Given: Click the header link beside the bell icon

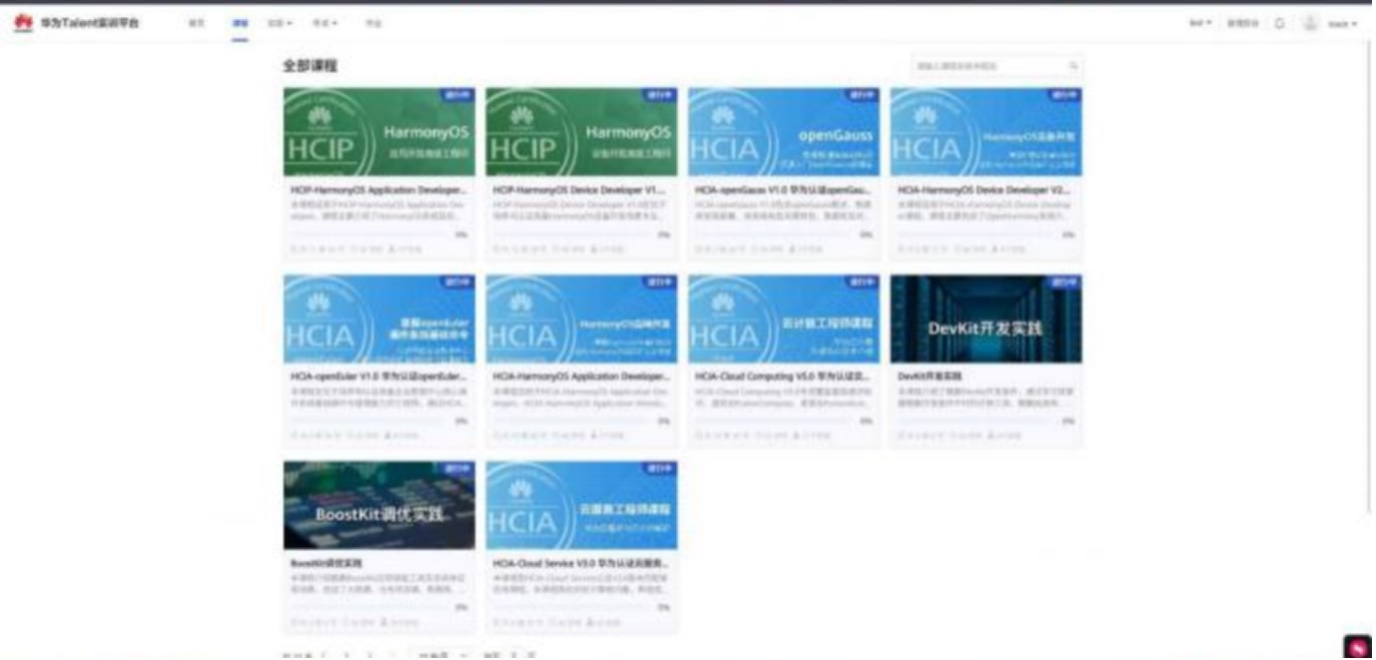Looking at the screenshot, I should pos(1244,23).
